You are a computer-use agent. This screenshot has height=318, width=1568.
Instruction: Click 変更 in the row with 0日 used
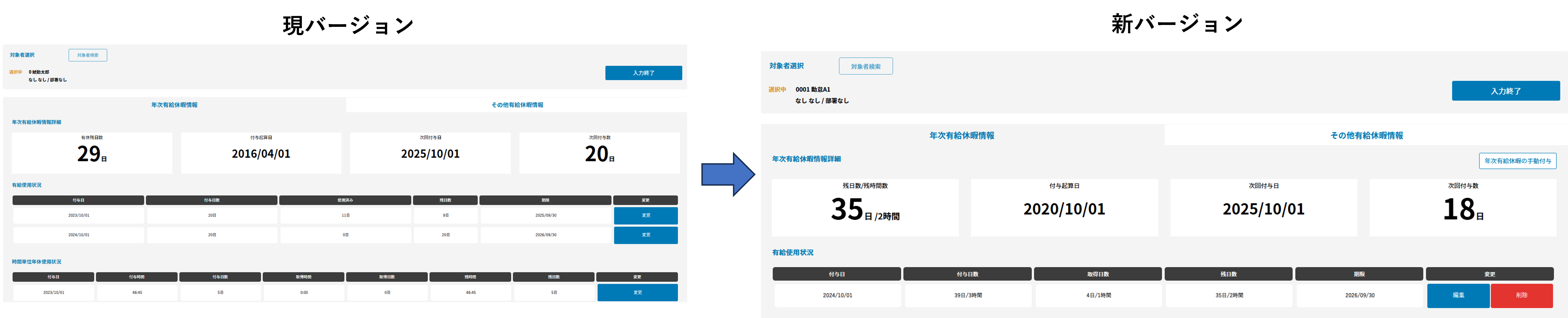(x=645, y=235)
